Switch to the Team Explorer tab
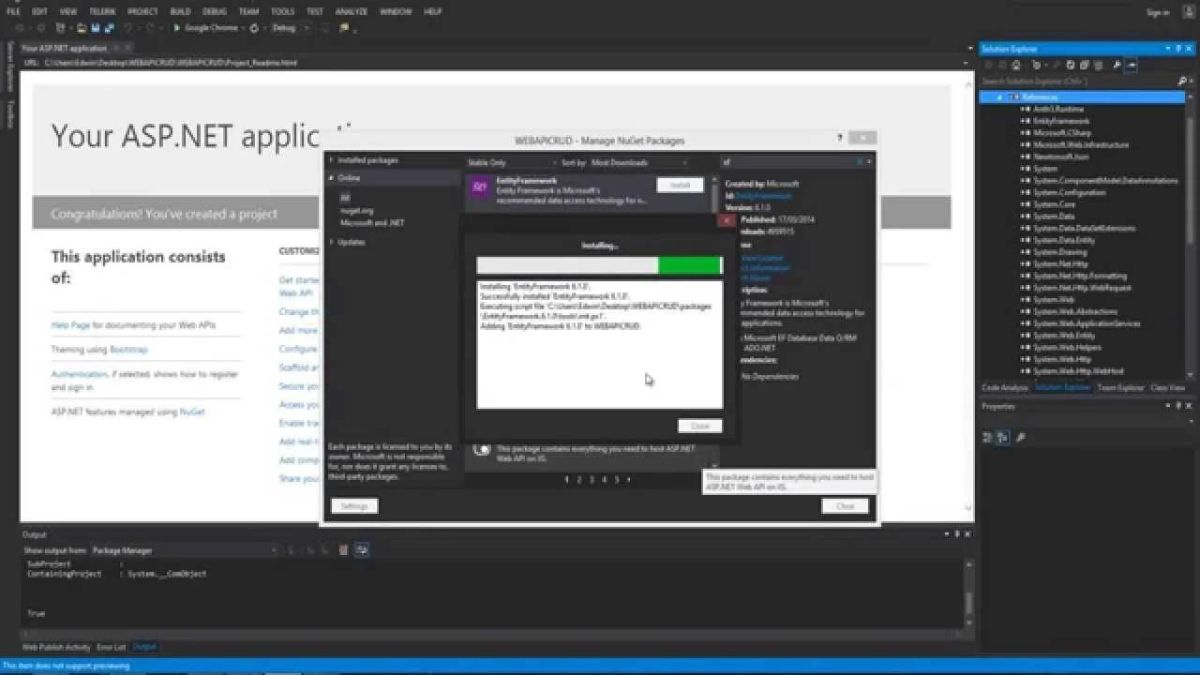 point(1120,387)
